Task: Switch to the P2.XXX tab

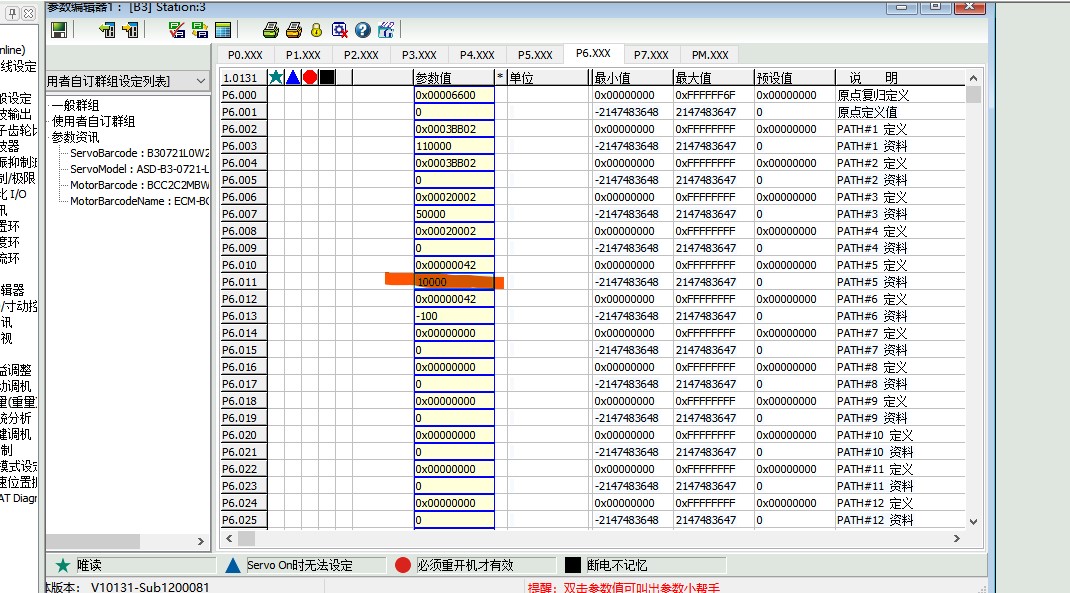Action: coord(361,55)
